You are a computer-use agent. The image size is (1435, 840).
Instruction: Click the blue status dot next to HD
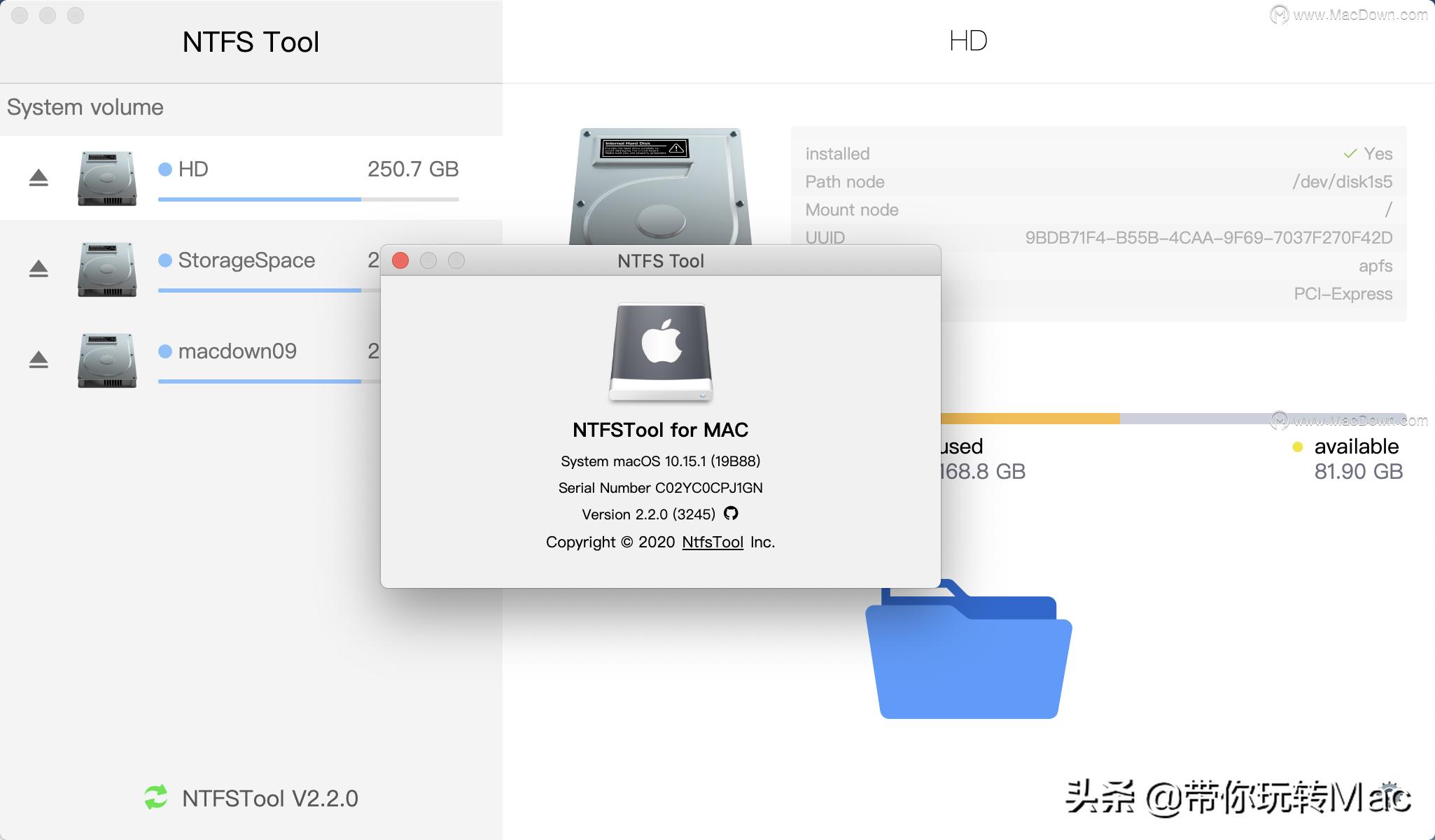click(x=164, y=169)
